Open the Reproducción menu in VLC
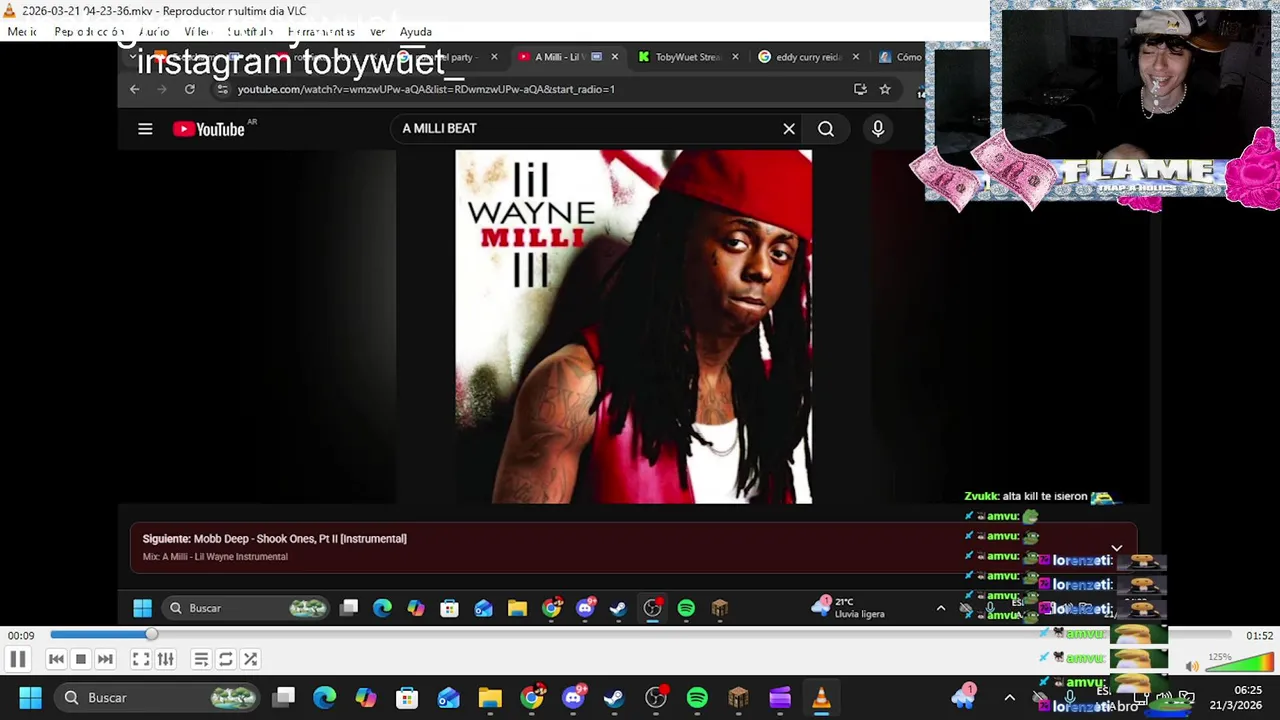This screenshot has height=720, width=1280. (89, 32)
